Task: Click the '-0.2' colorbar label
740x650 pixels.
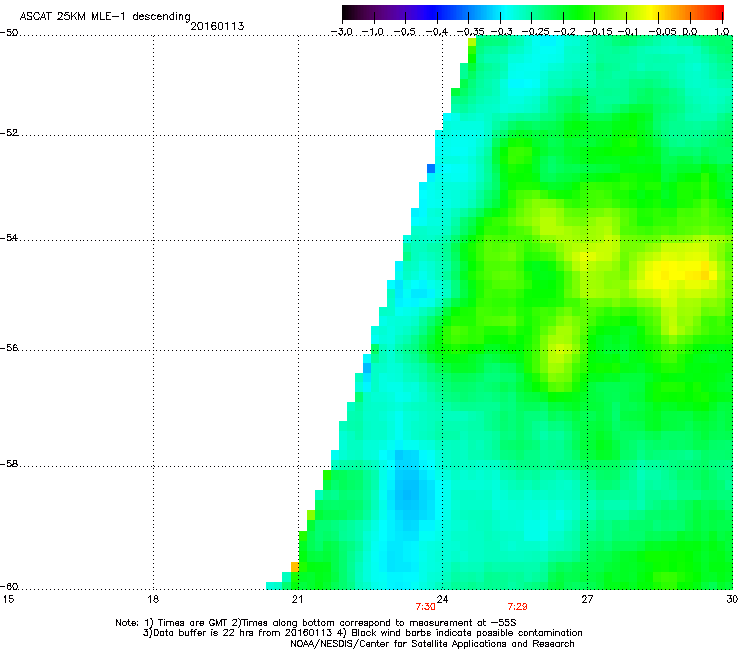Action: pos(565,32)
